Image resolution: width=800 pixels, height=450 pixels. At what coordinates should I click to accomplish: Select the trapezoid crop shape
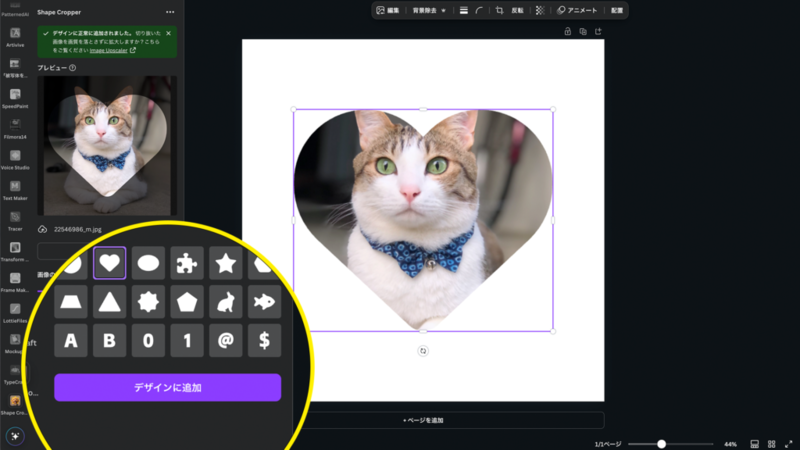point(71,302)
